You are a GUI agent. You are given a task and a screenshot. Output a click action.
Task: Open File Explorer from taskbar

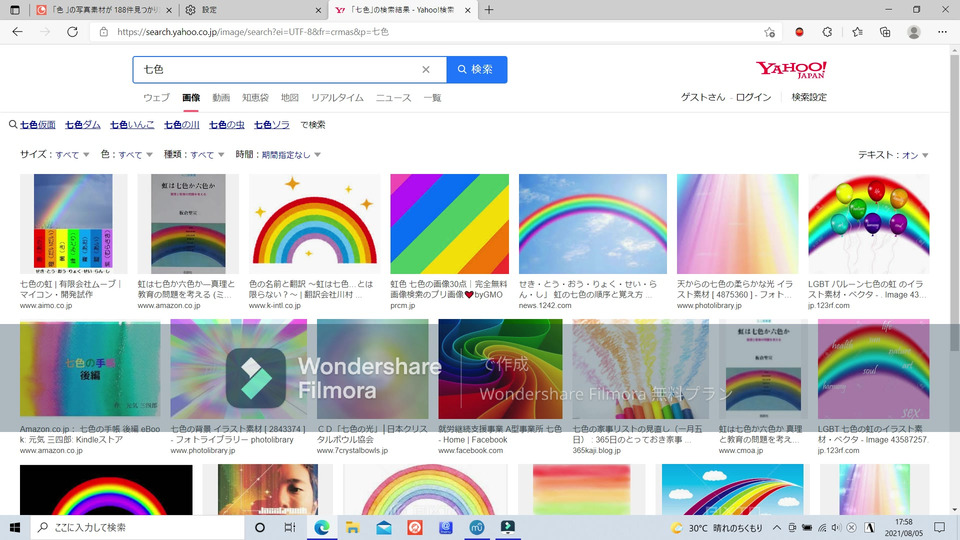click(352, 527)
